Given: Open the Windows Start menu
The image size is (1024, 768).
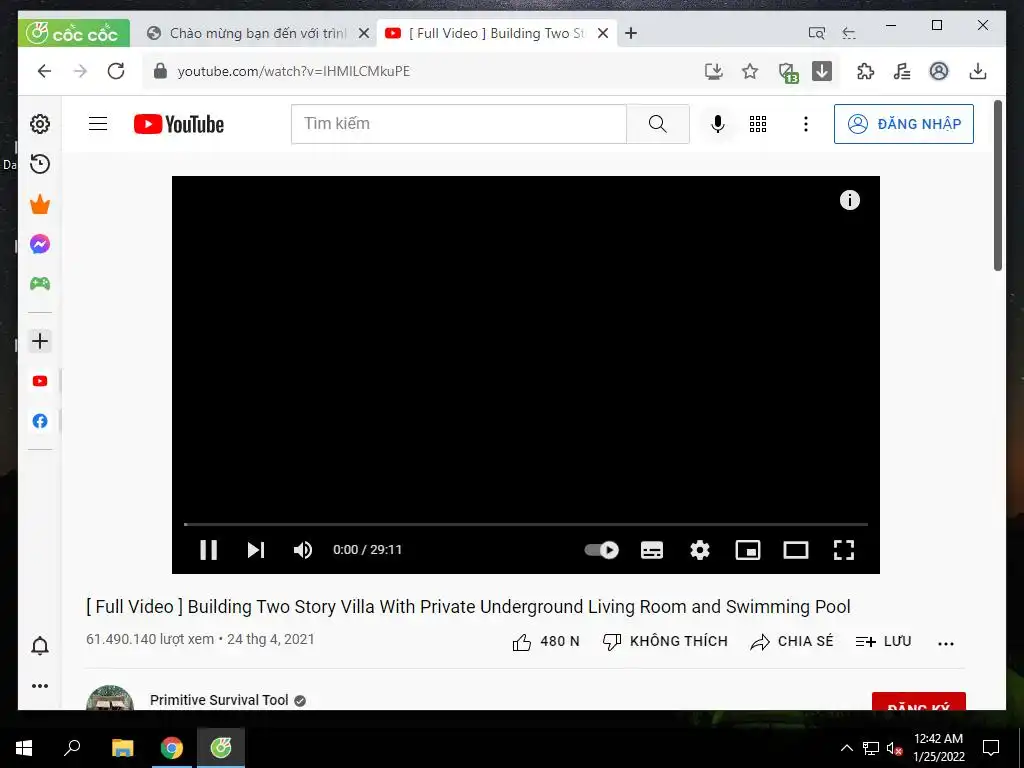Looking at the screenshot, I should pos(24,748).
